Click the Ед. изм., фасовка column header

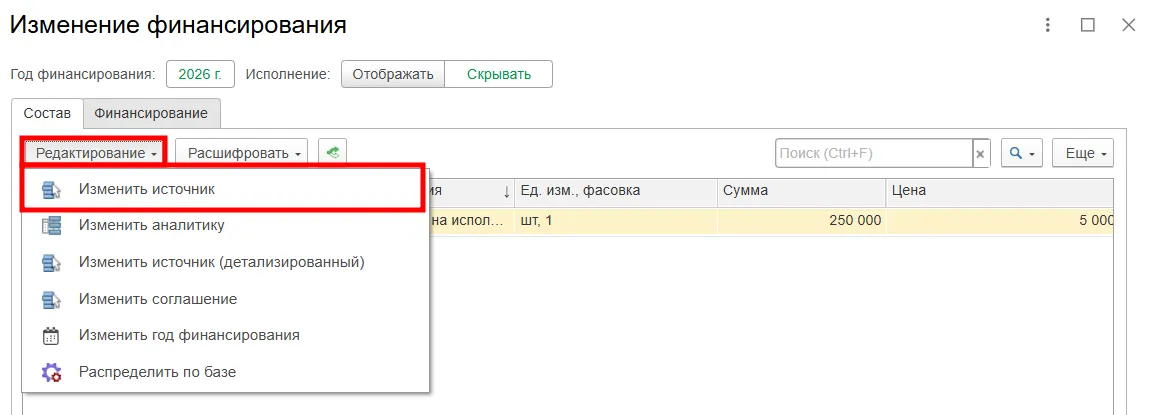coord(616,191)
